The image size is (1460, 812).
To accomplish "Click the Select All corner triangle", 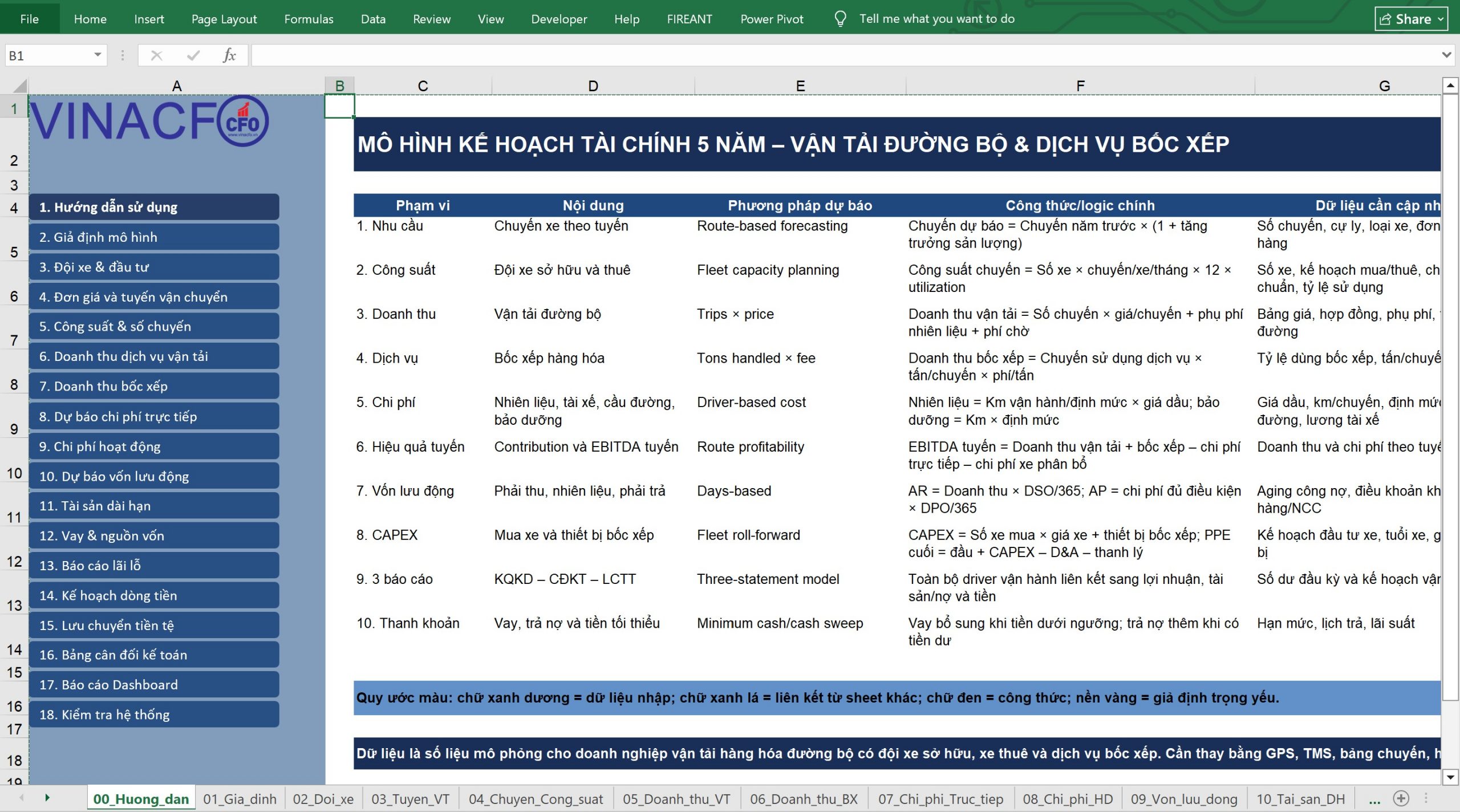I will coord(20,86).
